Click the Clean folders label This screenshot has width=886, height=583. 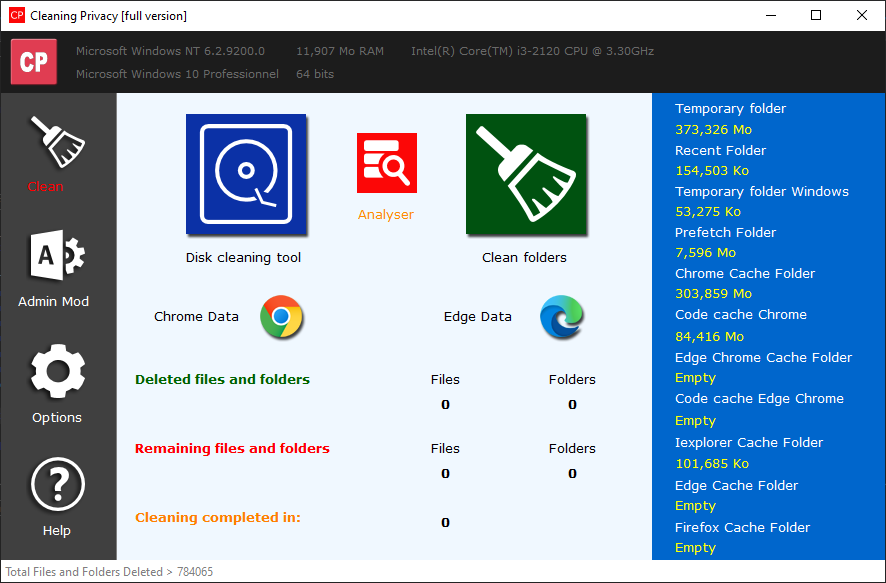click(x=524, y=258)
